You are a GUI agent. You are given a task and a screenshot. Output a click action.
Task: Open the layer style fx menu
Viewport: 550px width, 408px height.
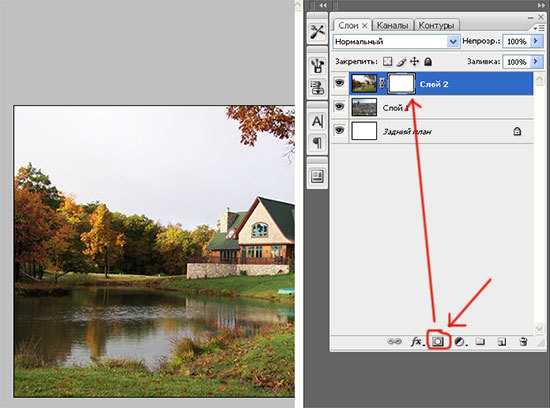tap(417, 341)
